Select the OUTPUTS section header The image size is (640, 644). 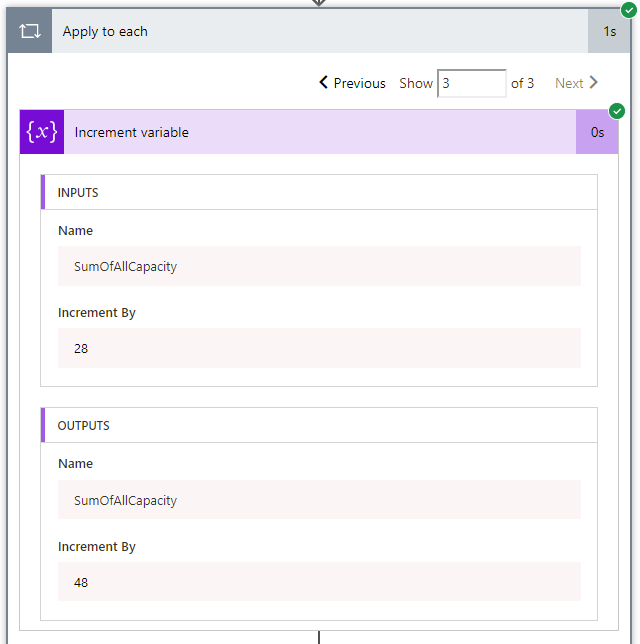[x=83, y=425]
